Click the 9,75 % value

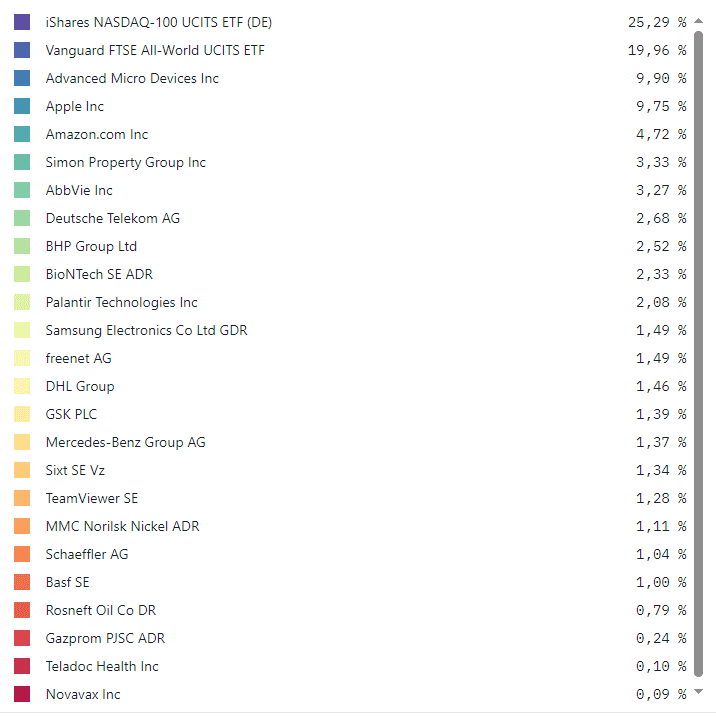[x=661, y=106]
